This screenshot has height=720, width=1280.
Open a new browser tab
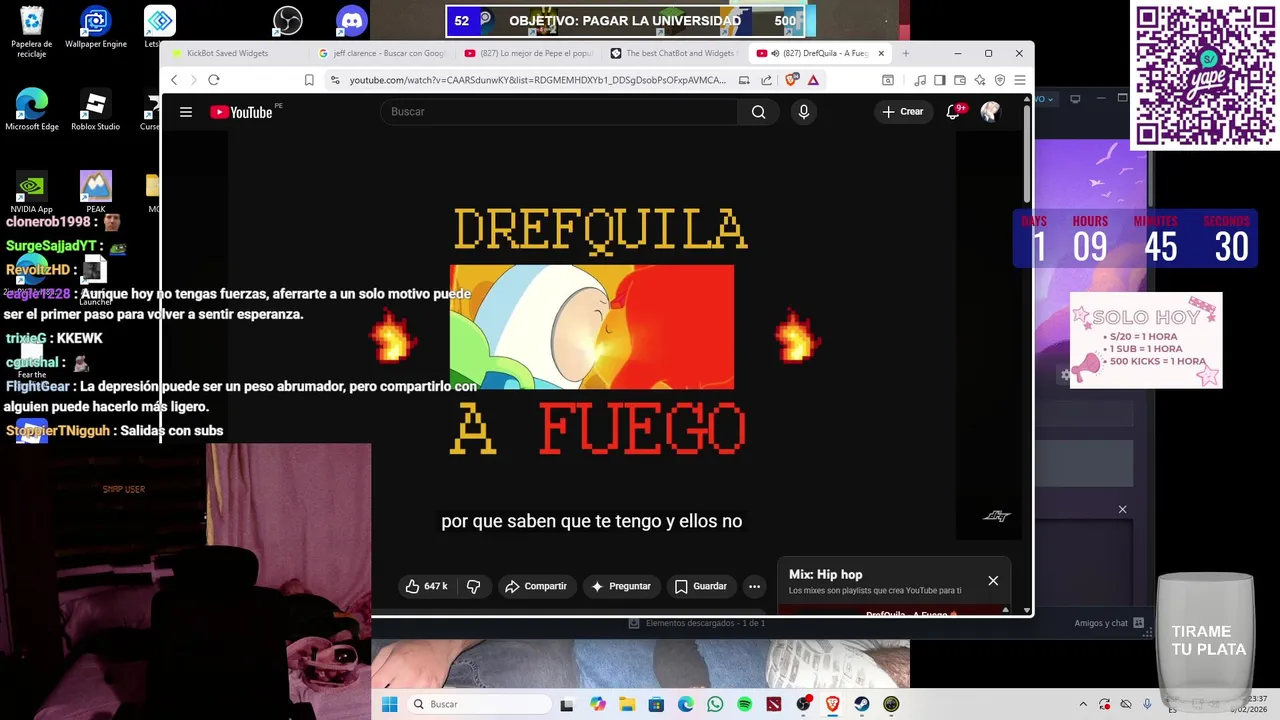click(x=906, y=53)
